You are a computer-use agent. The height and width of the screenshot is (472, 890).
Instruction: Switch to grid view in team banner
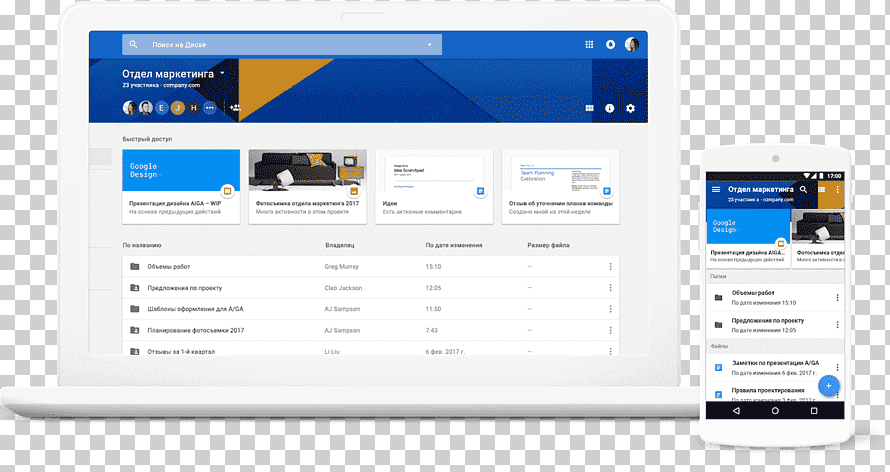click(x=589, y=108)
